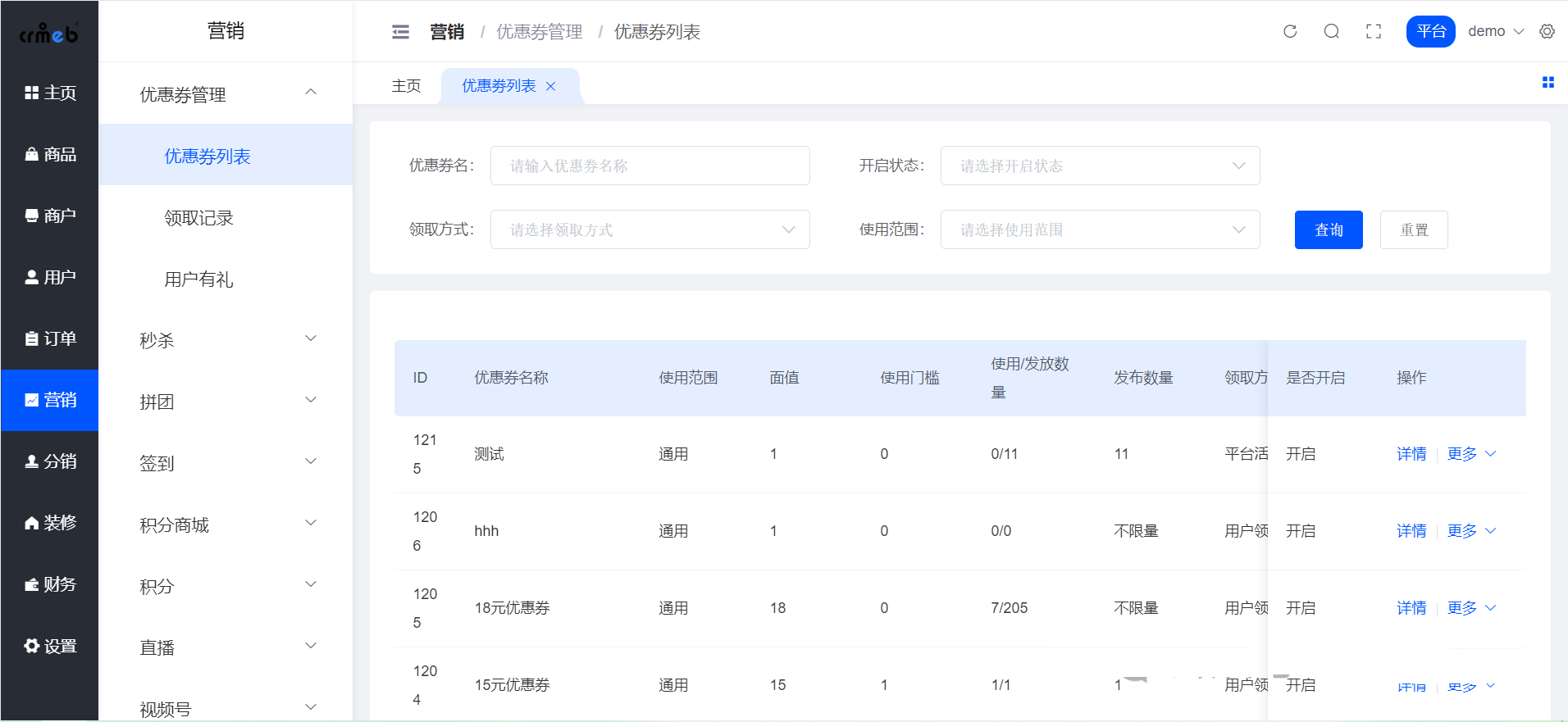Collapse sidebar with hamburger menu icon
This screenshot has width=1568, height=722.
pos(400,32)
